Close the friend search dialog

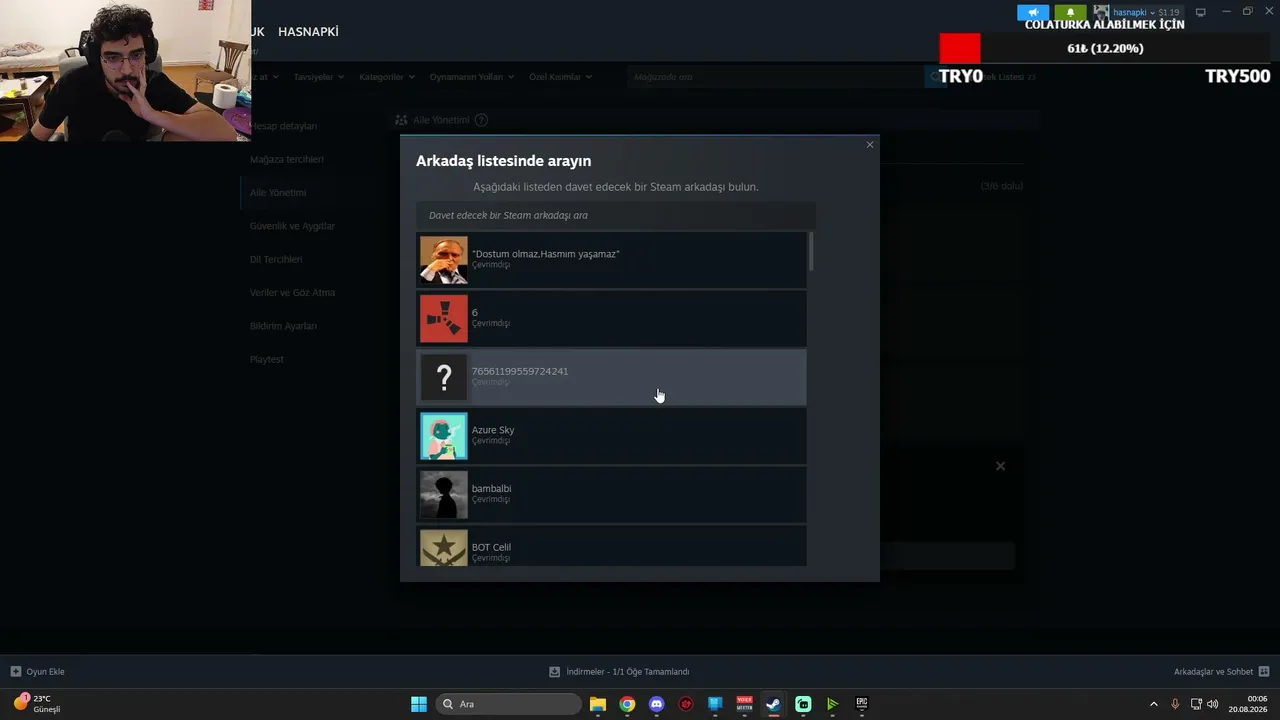point(870,145)
